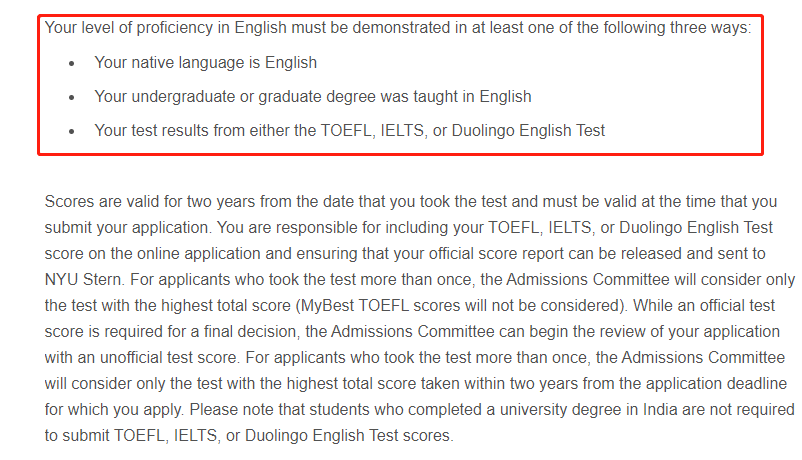Image resolution: width=802 pixels, height=460 pixels.
Task: Click 'Admissions Committee will consider only' text
Action: tap(651, 280)
